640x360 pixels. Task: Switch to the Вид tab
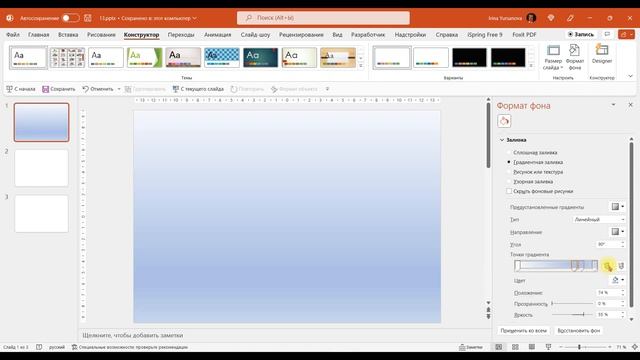pos(337,35)
